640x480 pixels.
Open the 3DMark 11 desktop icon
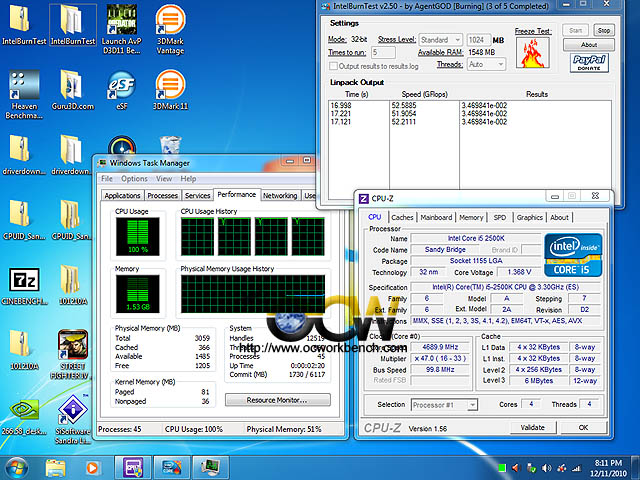coord(170,90)
